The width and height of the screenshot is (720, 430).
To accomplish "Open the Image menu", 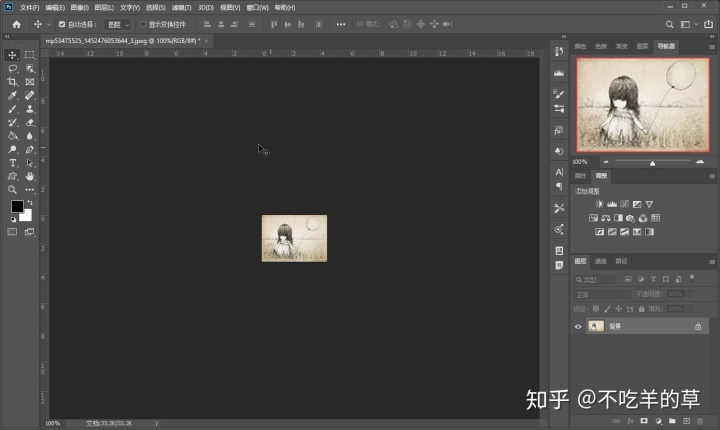I will coord(79,8).
